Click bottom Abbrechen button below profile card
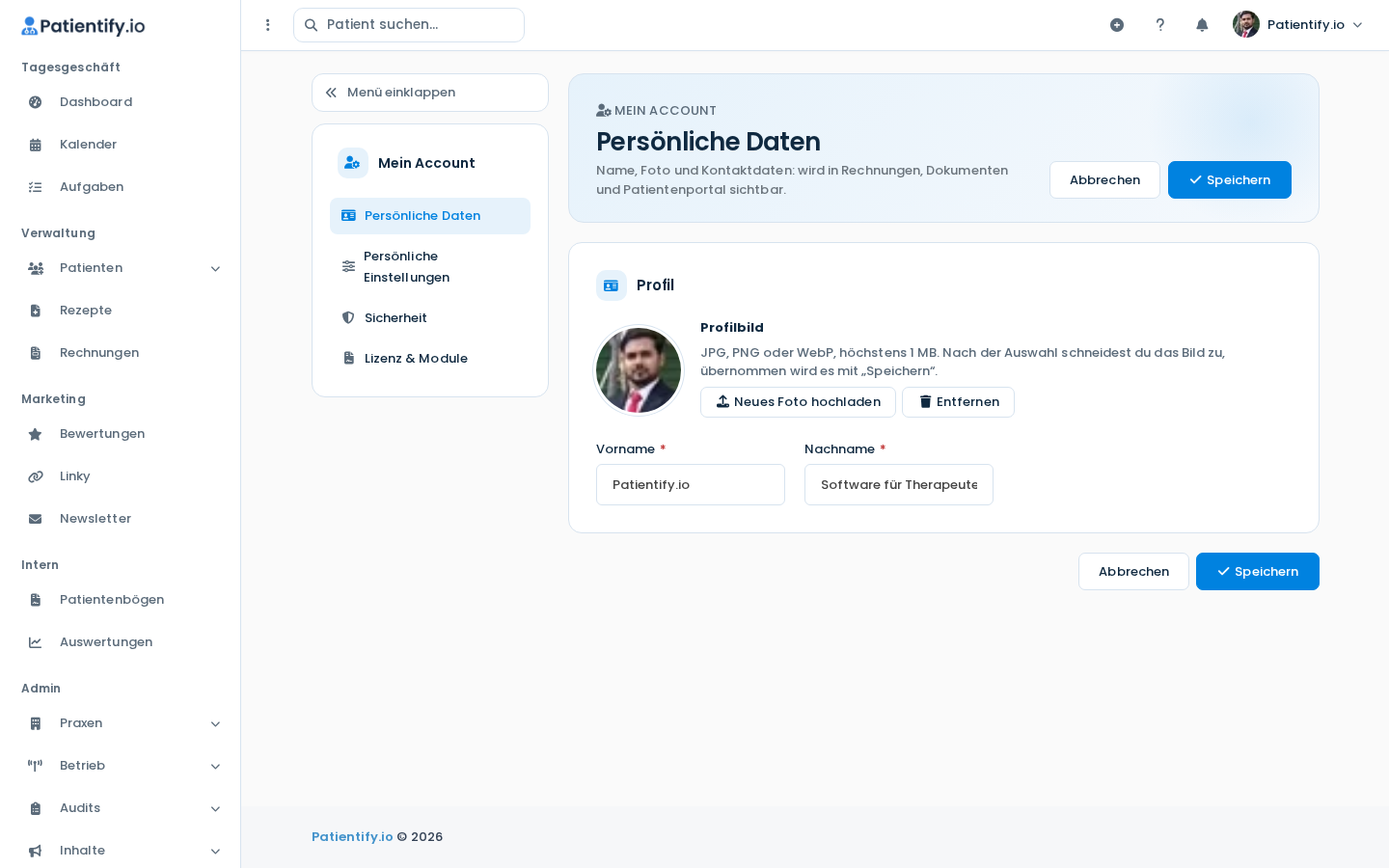Image resolution: width=1389 pixels, height=868 pixels. (x=1133, y=572)
